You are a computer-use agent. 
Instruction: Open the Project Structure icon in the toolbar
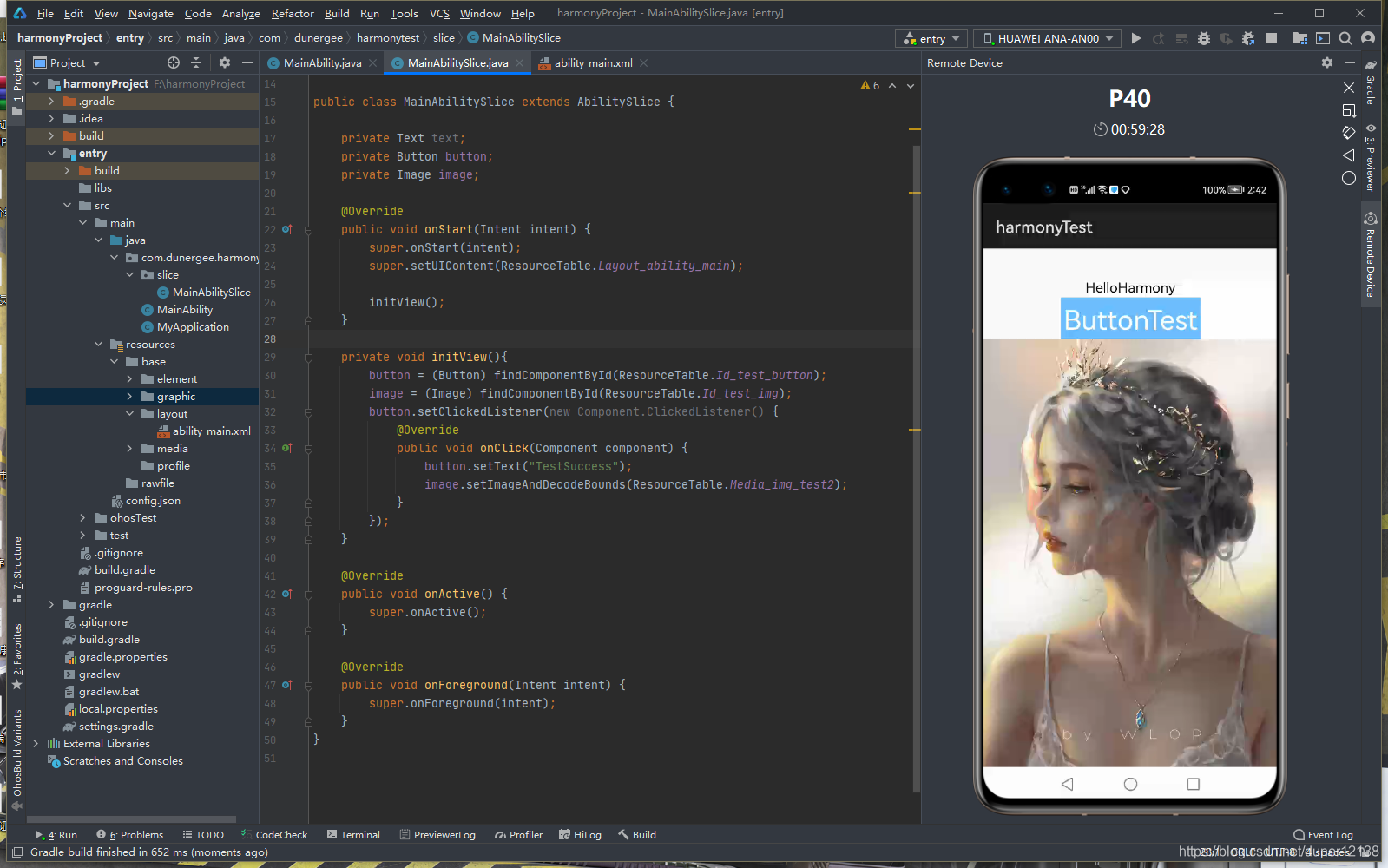pos(1300,38)
